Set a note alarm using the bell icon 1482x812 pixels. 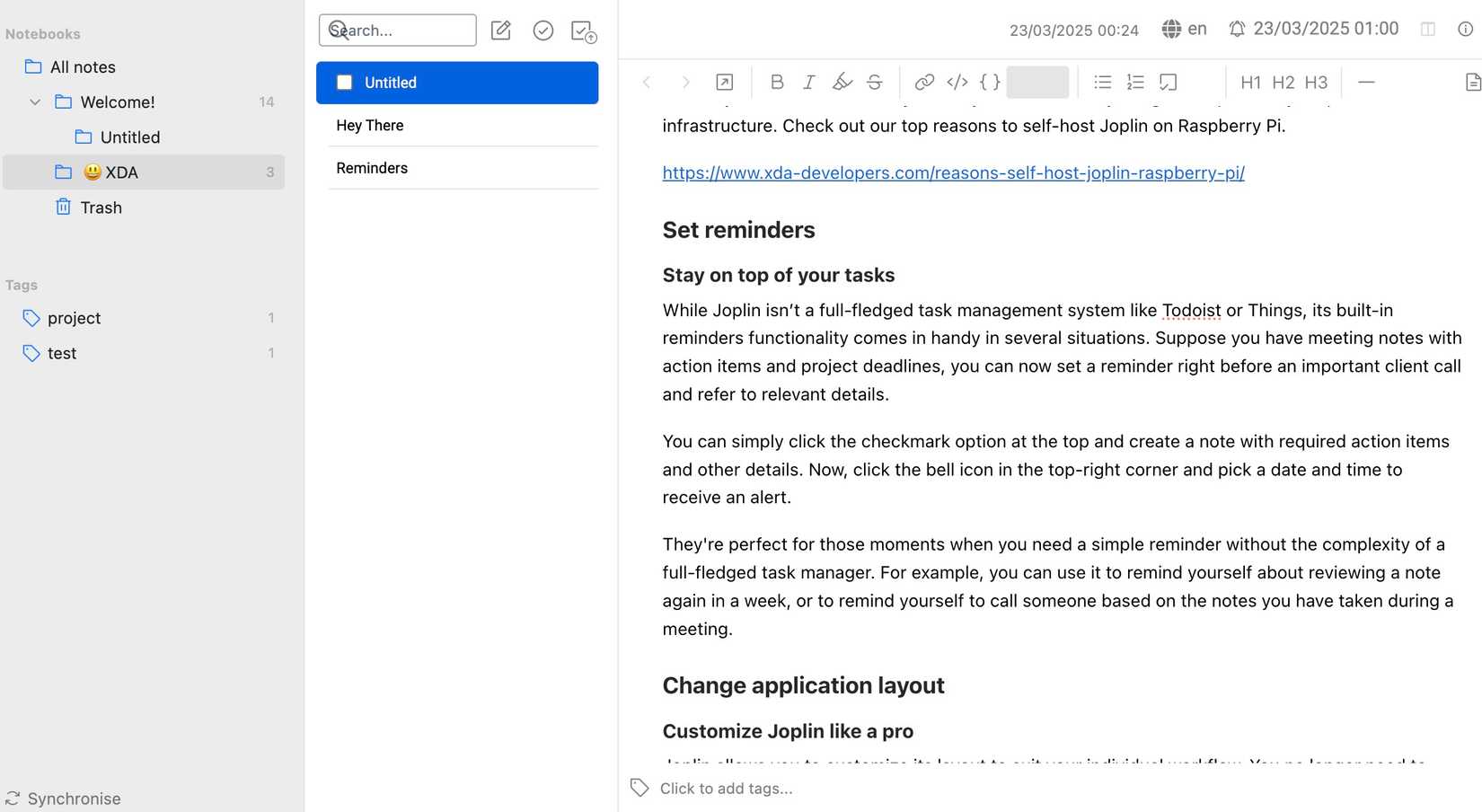click(1237, 28)
